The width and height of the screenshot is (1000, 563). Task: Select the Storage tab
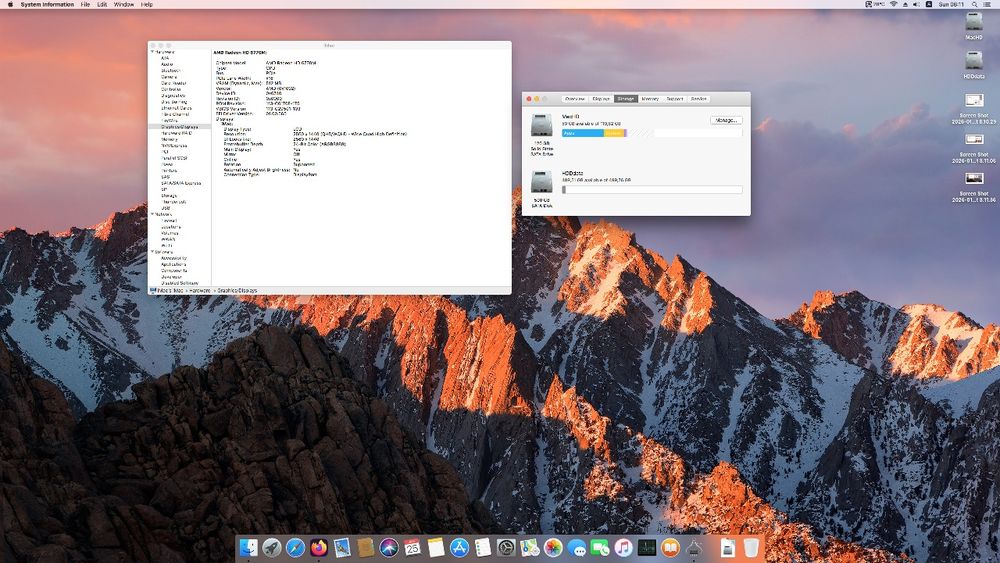pyautogui.click(x=626, y=99)
